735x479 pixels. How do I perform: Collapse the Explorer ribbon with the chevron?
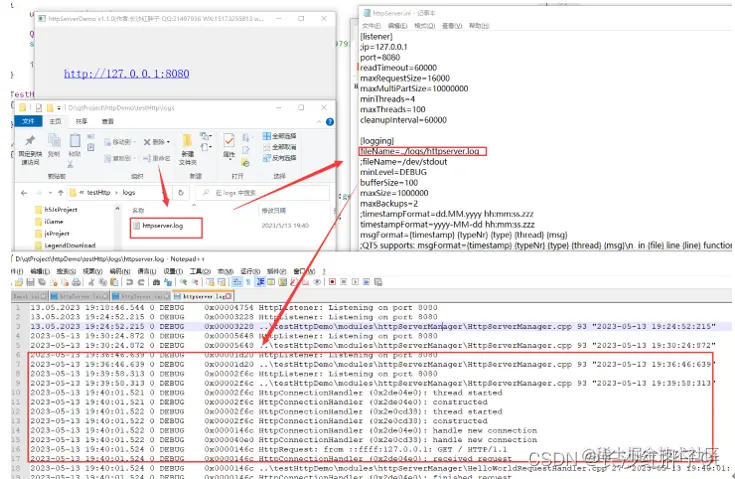tap(319, 122)
